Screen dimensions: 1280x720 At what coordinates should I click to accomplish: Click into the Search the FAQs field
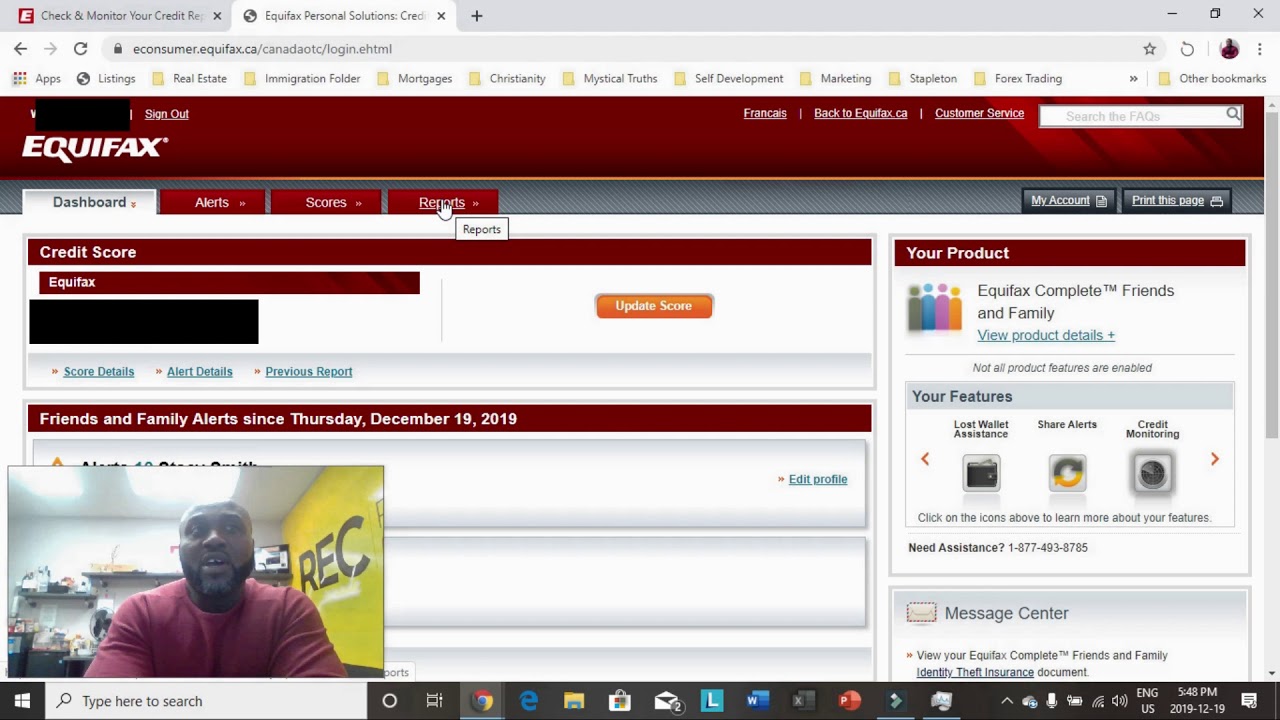tap(1132, 116)
